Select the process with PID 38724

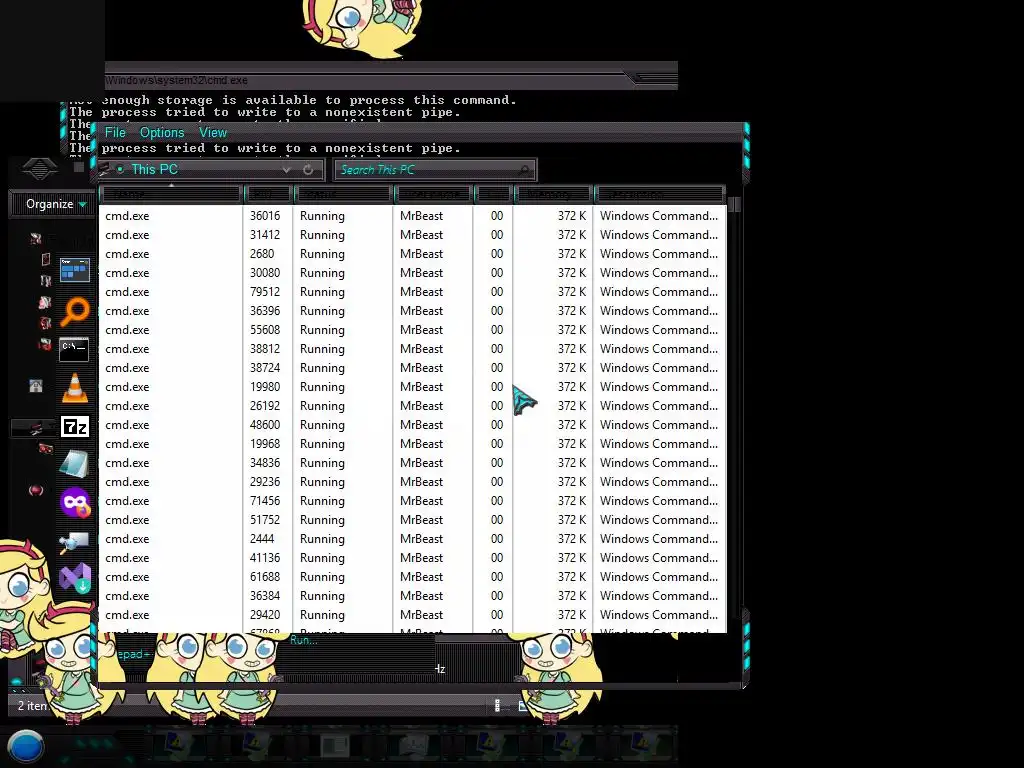[413, 368]
